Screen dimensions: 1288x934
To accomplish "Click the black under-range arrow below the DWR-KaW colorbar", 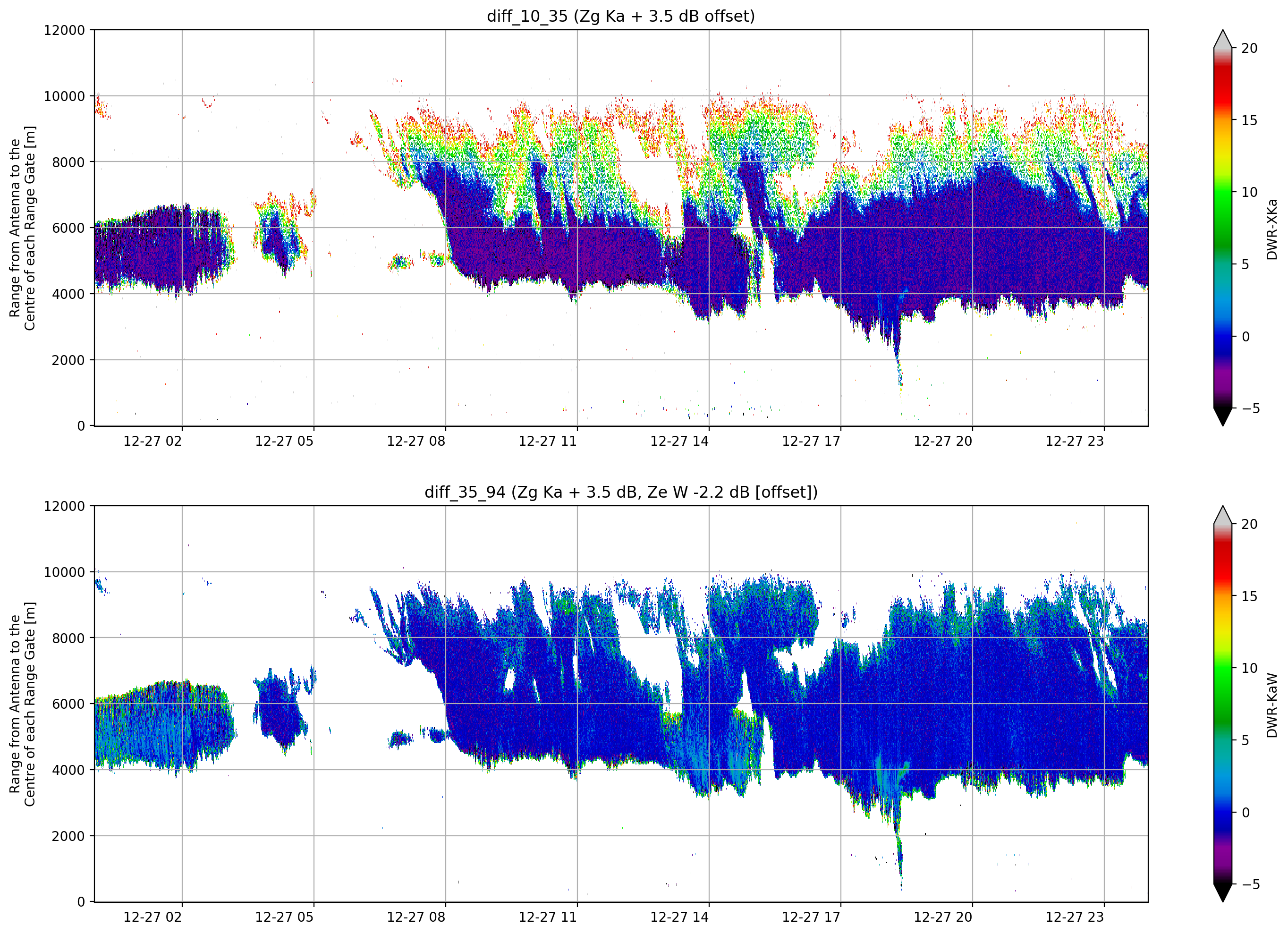I will point(1223,892).
